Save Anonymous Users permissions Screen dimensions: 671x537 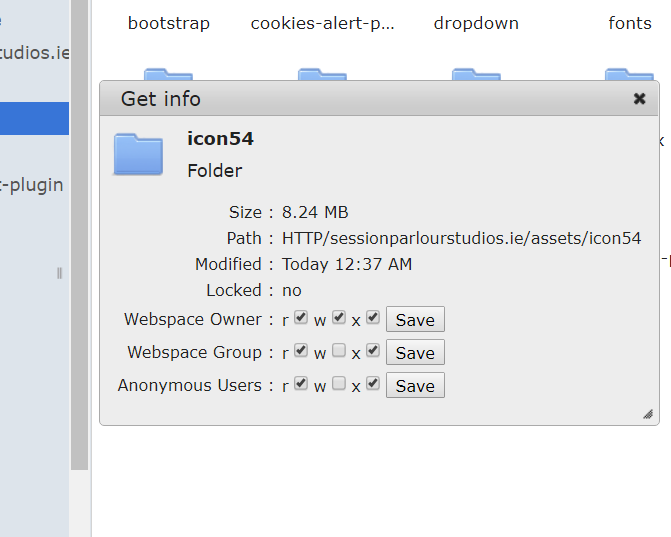tap(415, 386)
